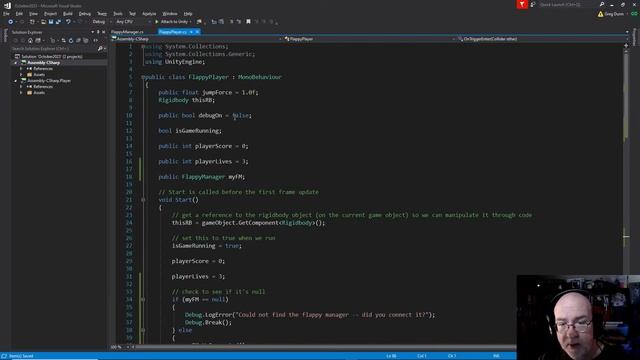Close the FlappyPlayer.cs tab
Screen dimensions: 640x360
[x=197, y=32]
